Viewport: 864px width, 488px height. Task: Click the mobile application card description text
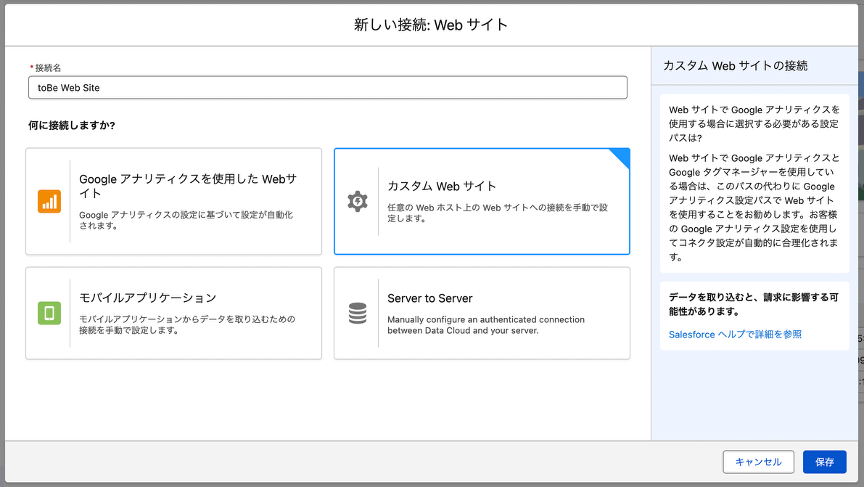click(x=185, y=324)
